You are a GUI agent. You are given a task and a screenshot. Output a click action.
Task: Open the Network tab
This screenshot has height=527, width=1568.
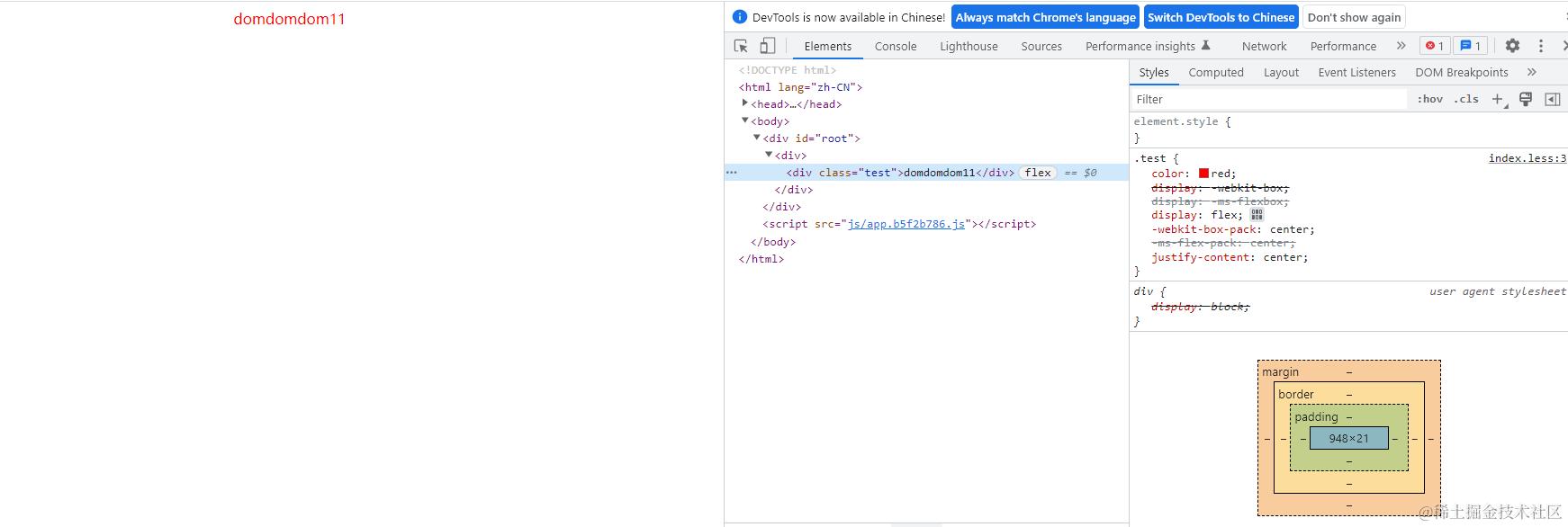1265,46
